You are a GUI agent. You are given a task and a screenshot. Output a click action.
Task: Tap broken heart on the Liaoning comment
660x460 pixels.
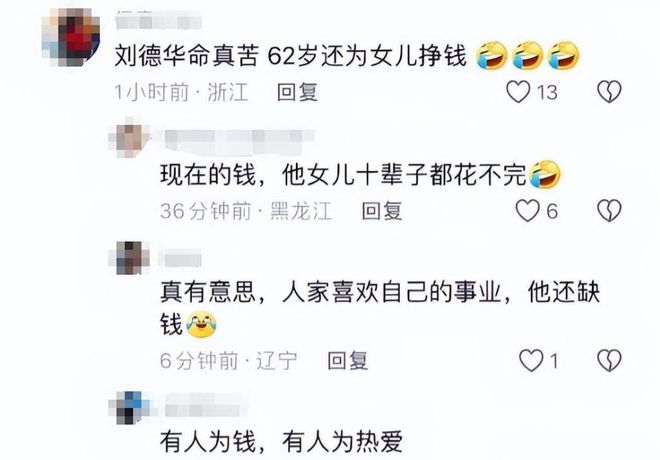609,361
